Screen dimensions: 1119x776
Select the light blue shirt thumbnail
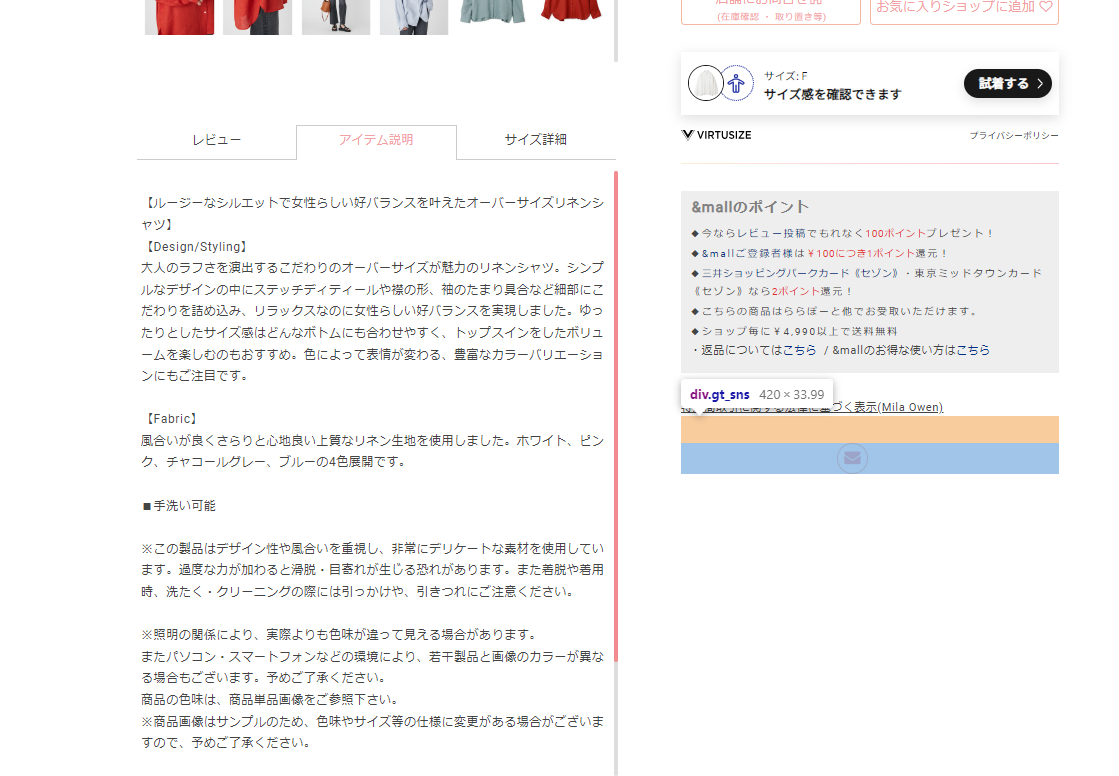(x=413, y=17)
